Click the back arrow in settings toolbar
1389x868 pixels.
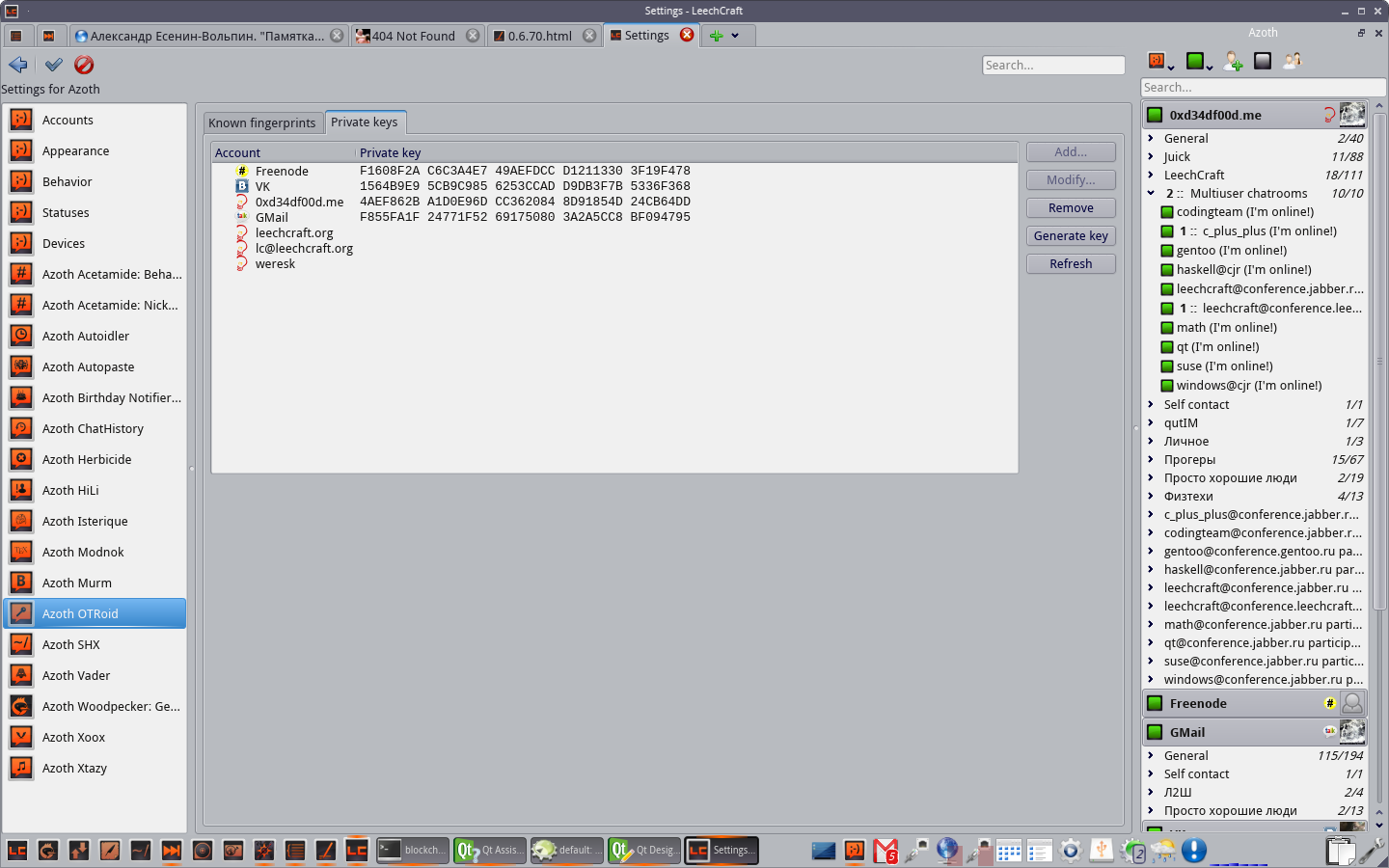[x=17, y=65]
